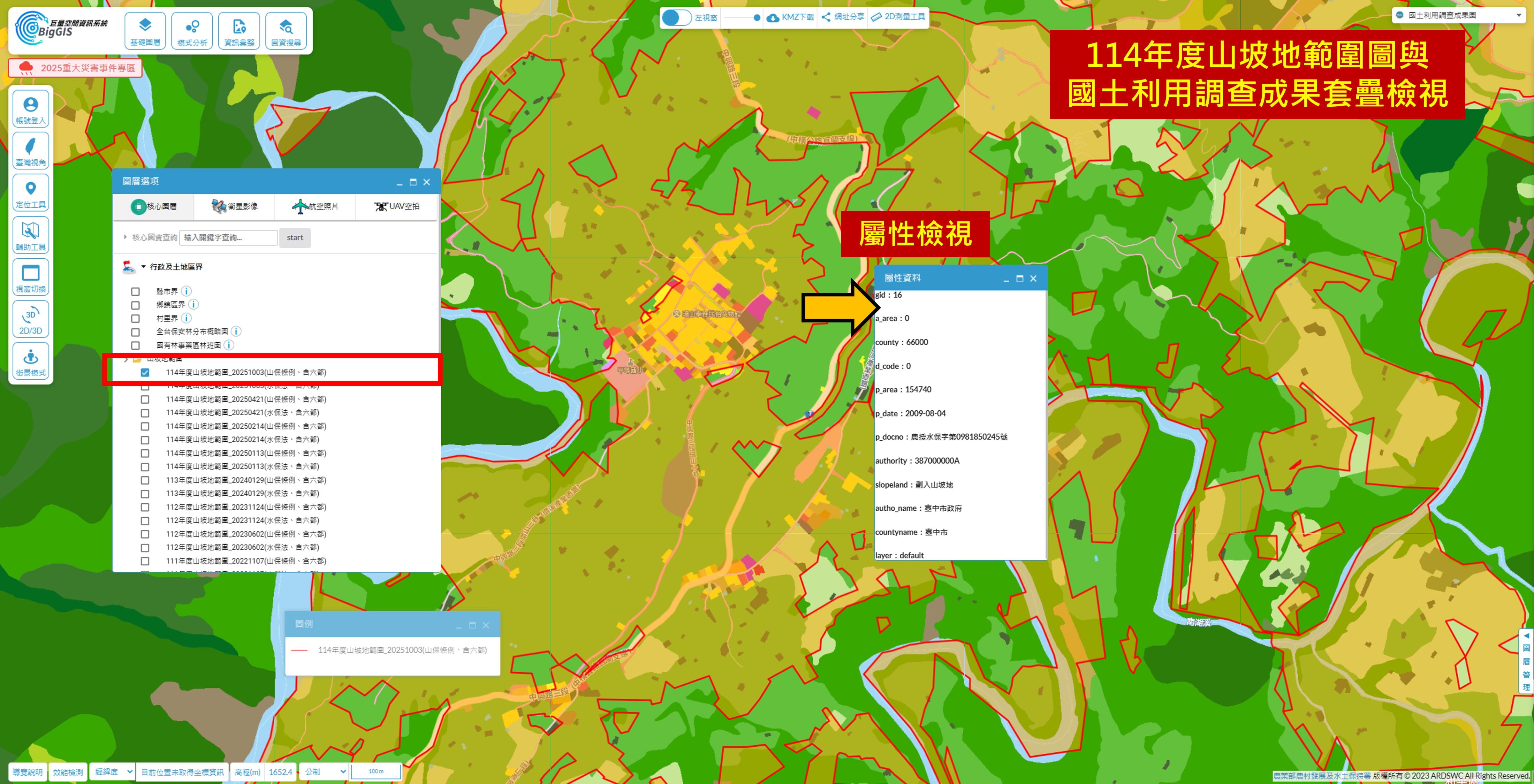Uncheck 114年度山坡地範圍圖_20251003 山保條例 layer
The height and width of the screenshot is (784, 1534).
pyautogui.click(x=145, y=373)
